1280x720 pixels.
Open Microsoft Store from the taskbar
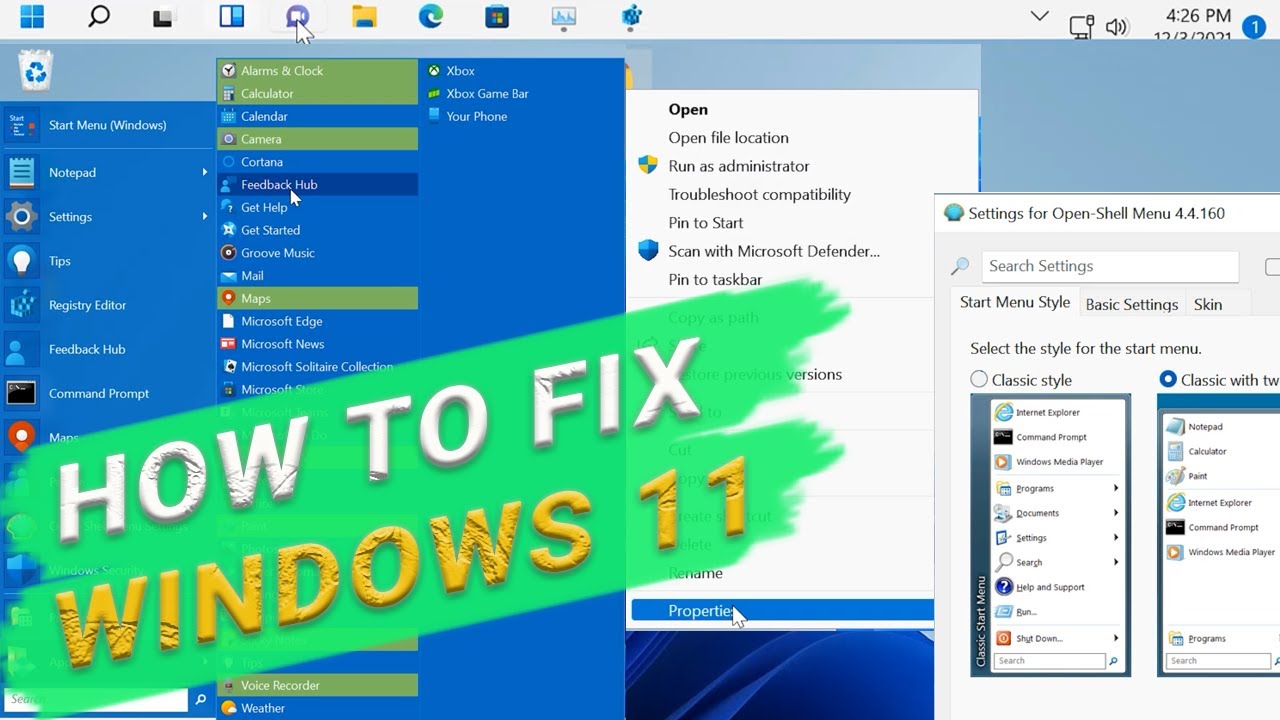496,17
